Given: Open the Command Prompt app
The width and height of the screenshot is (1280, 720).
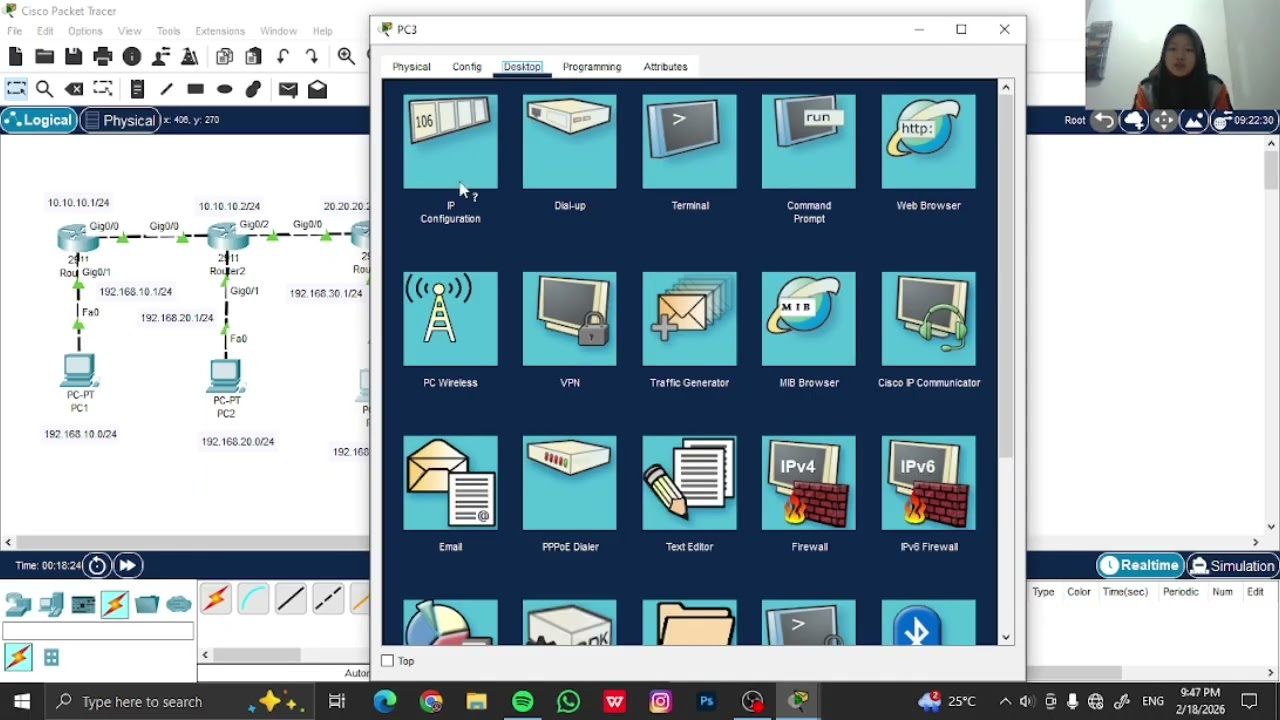Looking at the screenshot, I should (809, 142).
